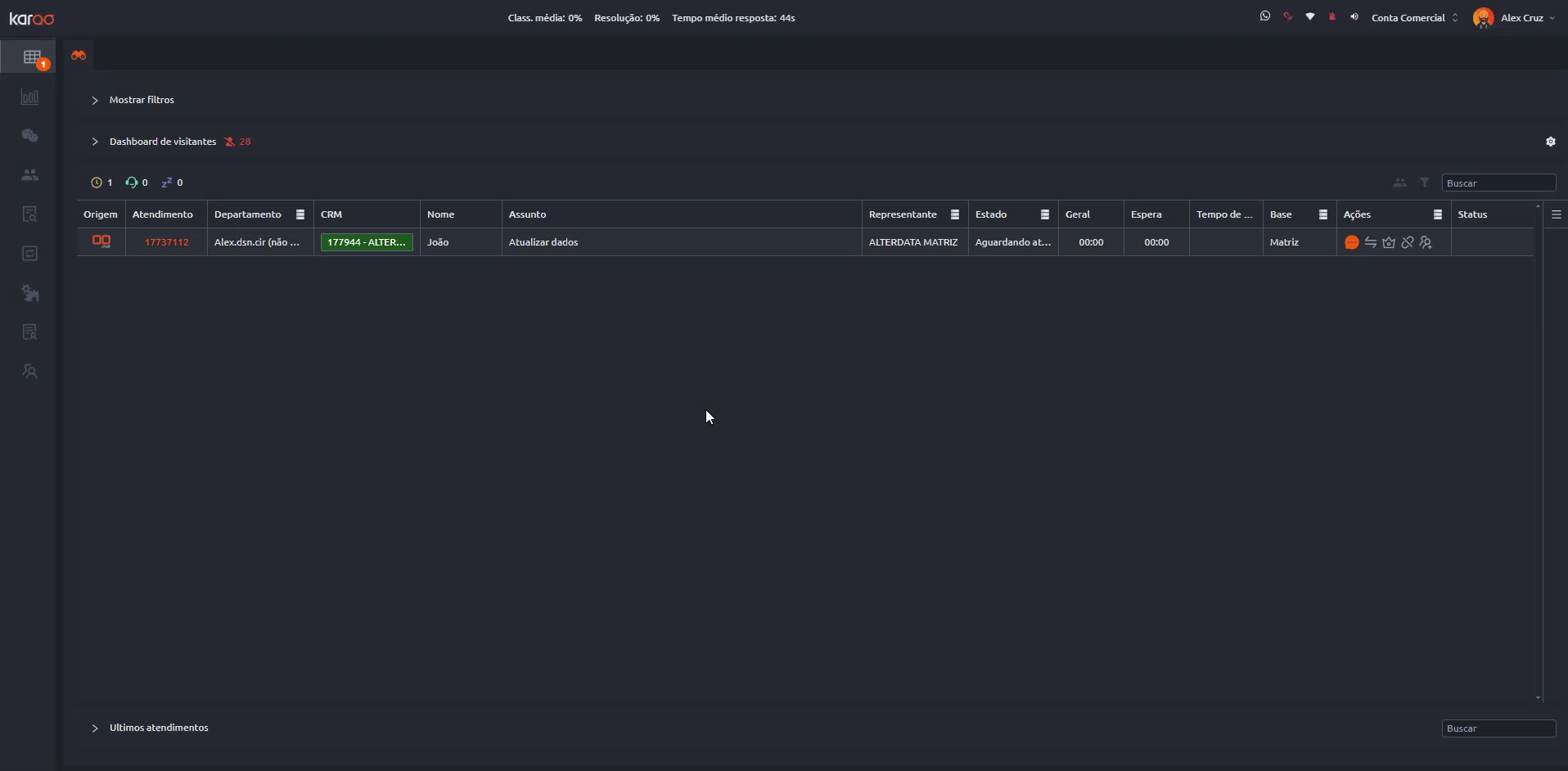1568x771 pixels.
Task: Toggle the muted notification bell
Action: (1332, 16)
